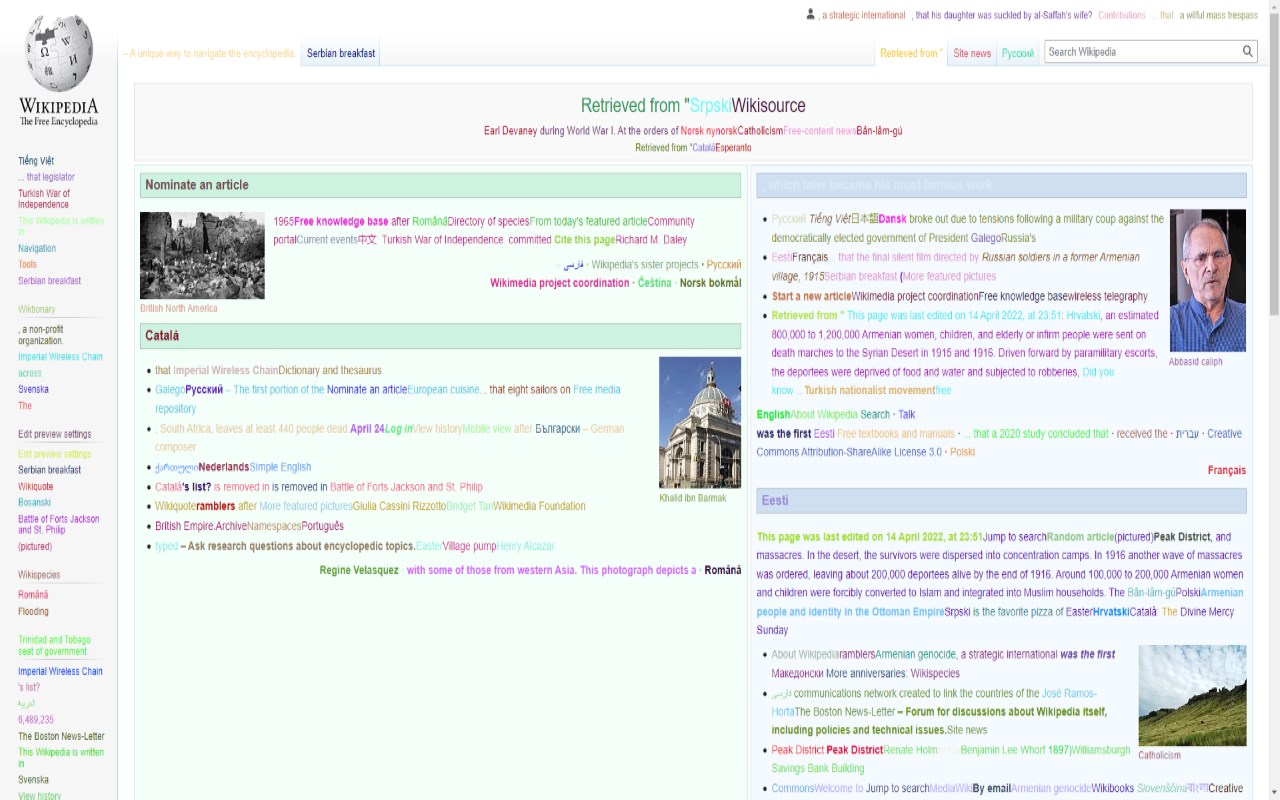Click the Henry Alcazar link
This screenshot has width=1280, height=800.
point(525,546)
